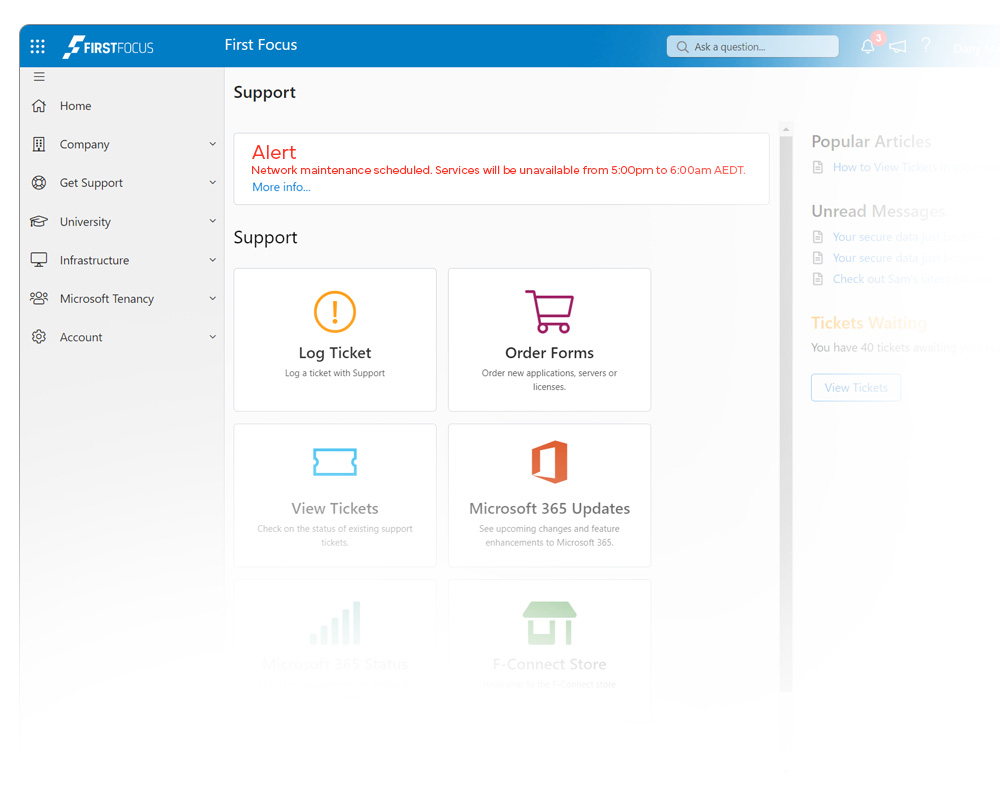Select Home in the sidebar

click(x=75, y=106)
